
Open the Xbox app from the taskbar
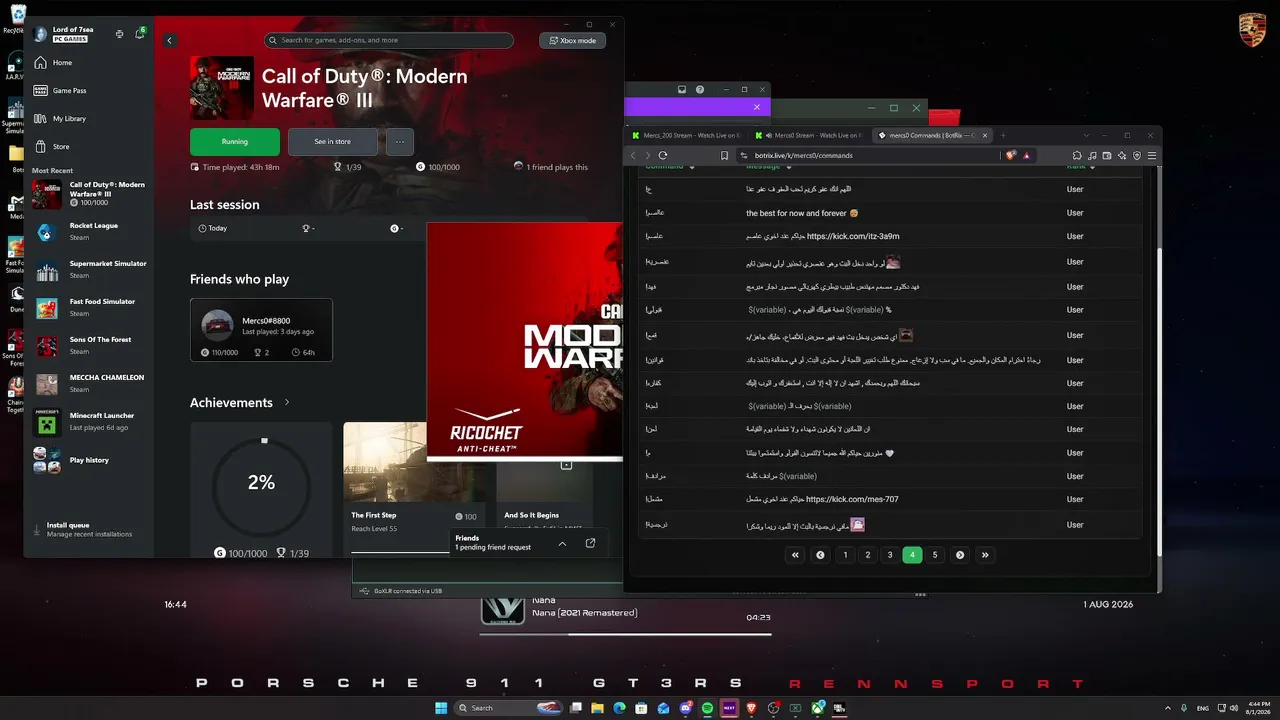click(818, 708)
